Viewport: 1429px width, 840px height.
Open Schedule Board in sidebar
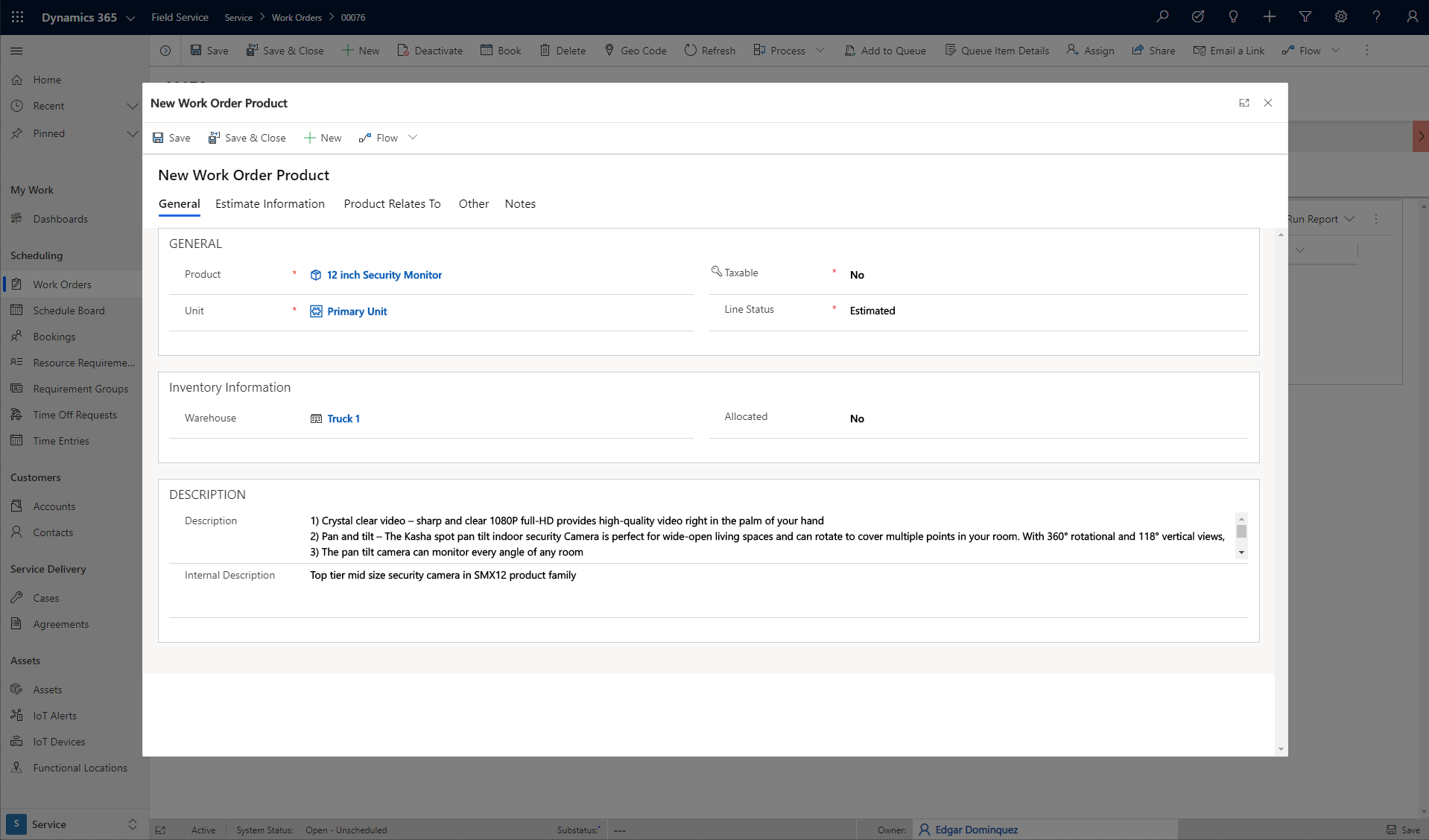69,311
